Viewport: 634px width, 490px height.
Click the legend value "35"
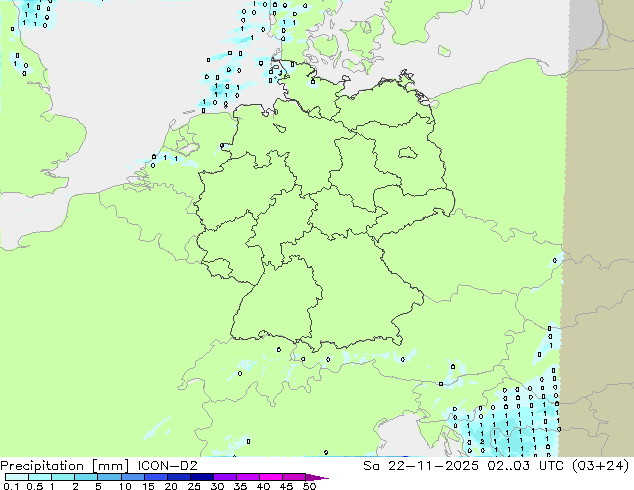[x=240, y=486]
